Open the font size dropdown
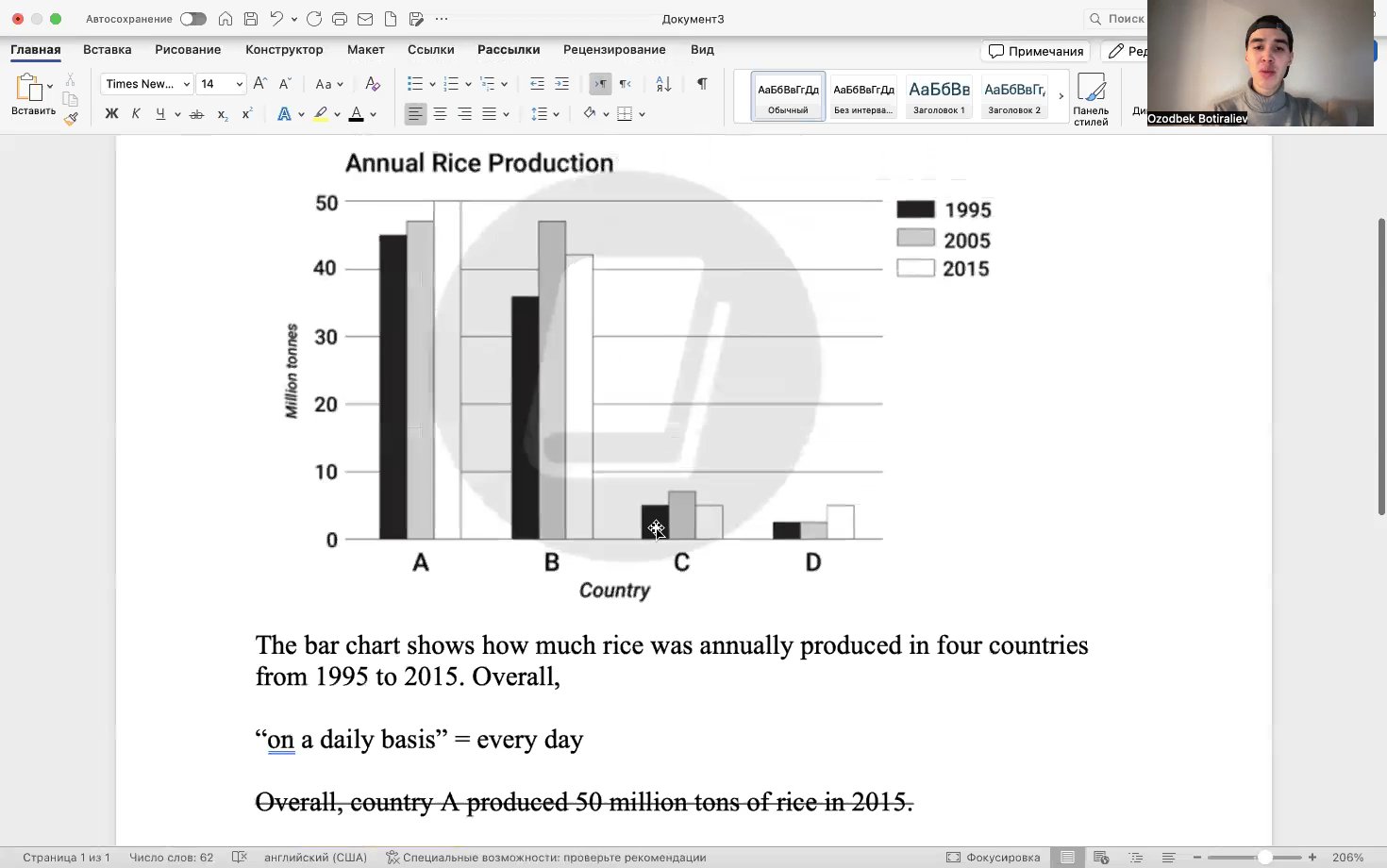1387x868 pixels. [x=239, y=84]
